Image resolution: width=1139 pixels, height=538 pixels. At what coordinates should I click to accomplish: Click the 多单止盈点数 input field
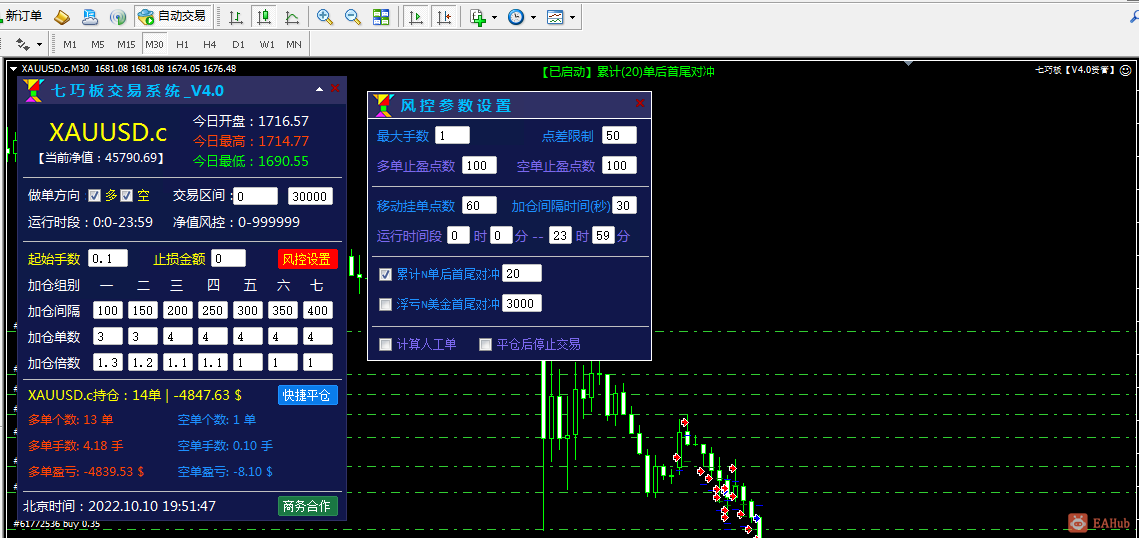479,166
